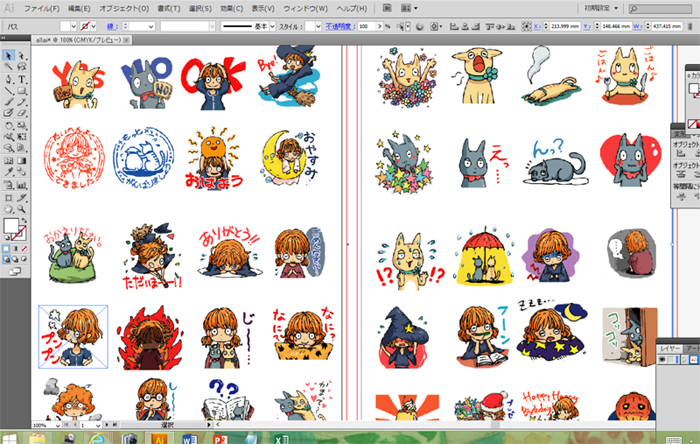Viewport: 700px width, 444px height.
Task: Click the Stroke swatch in toolbox
Action: [x=19, y=233]
